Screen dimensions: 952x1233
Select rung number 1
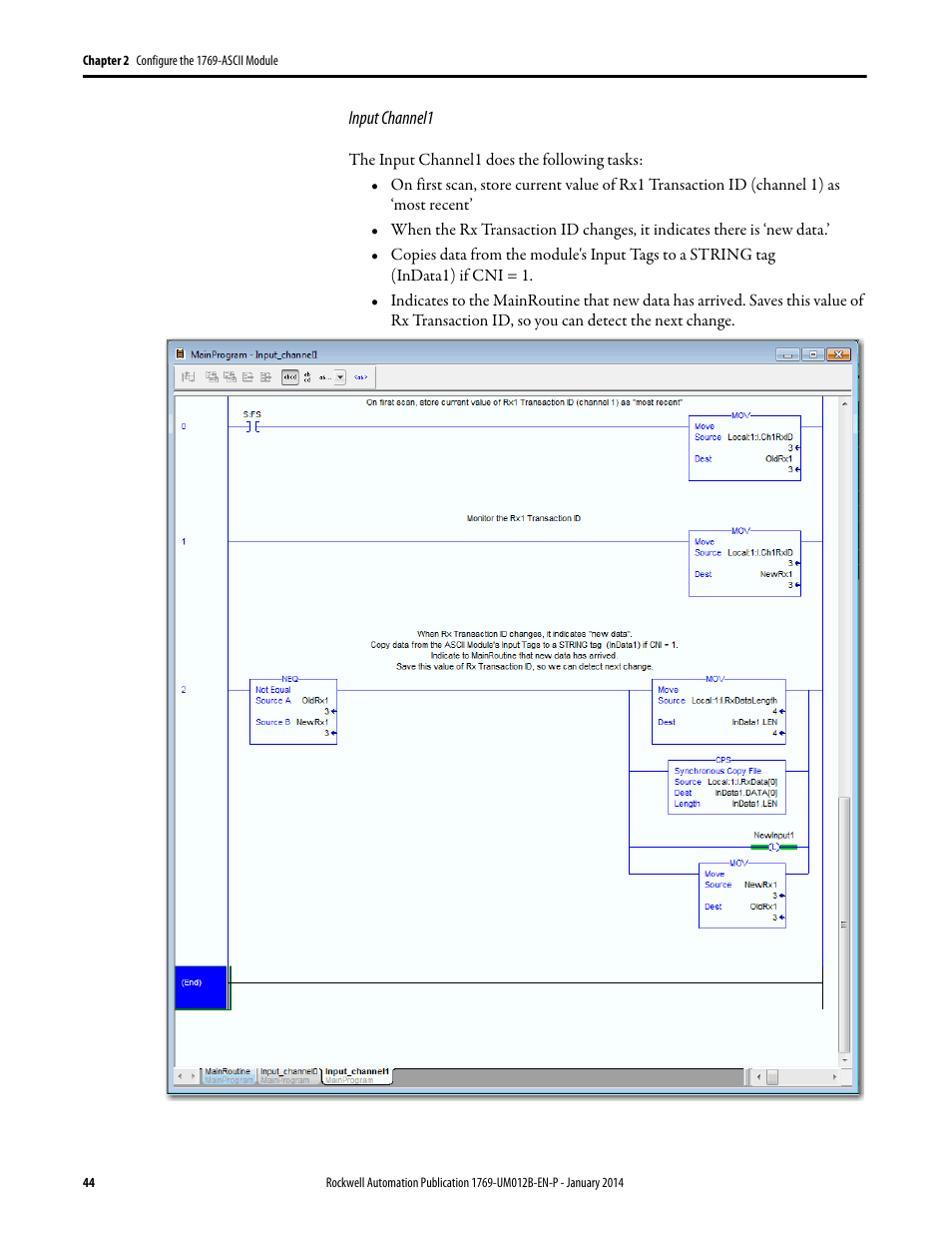[184, 541]
